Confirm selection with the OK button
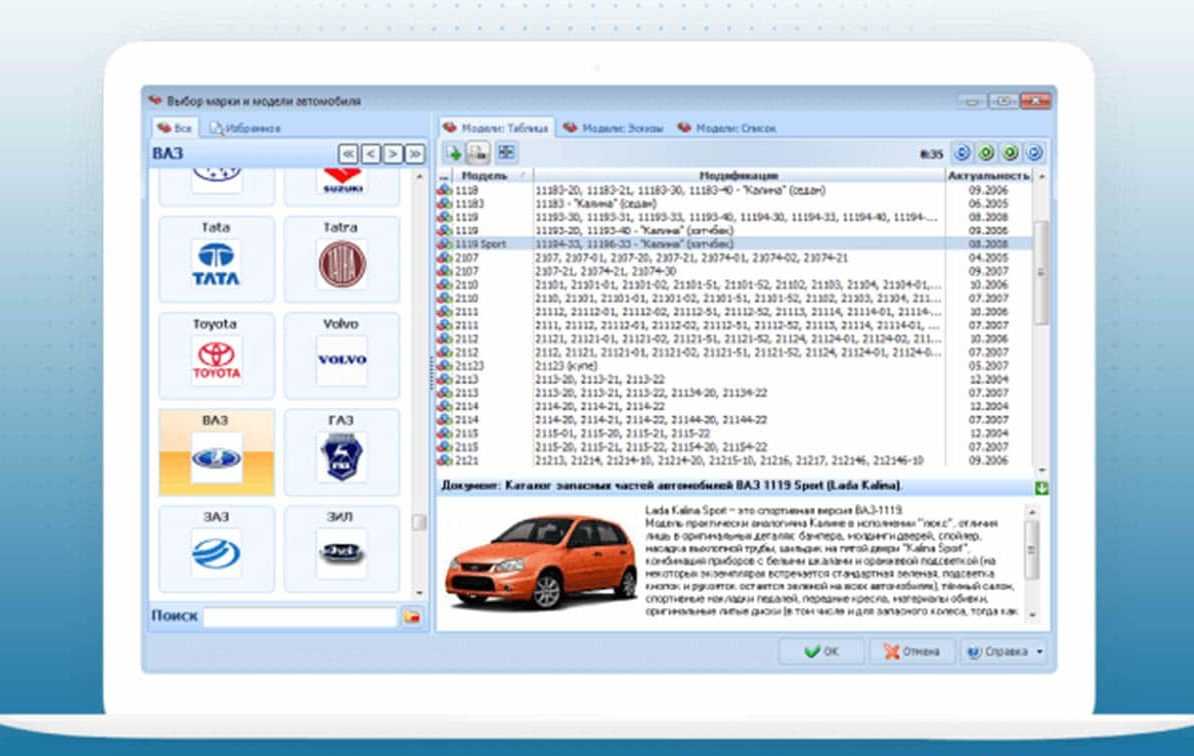Screen dimensions: 1194x756 821,652
